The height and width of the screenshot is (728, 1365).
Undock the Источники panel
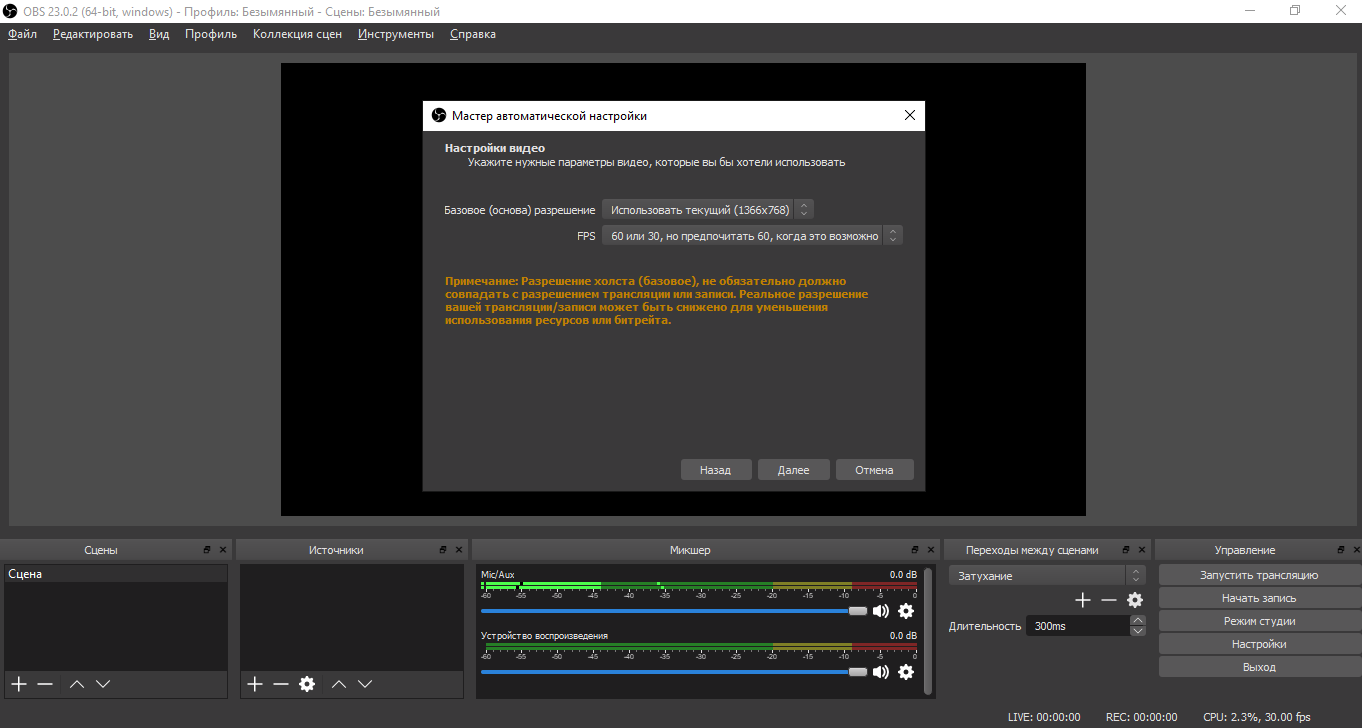443,550
